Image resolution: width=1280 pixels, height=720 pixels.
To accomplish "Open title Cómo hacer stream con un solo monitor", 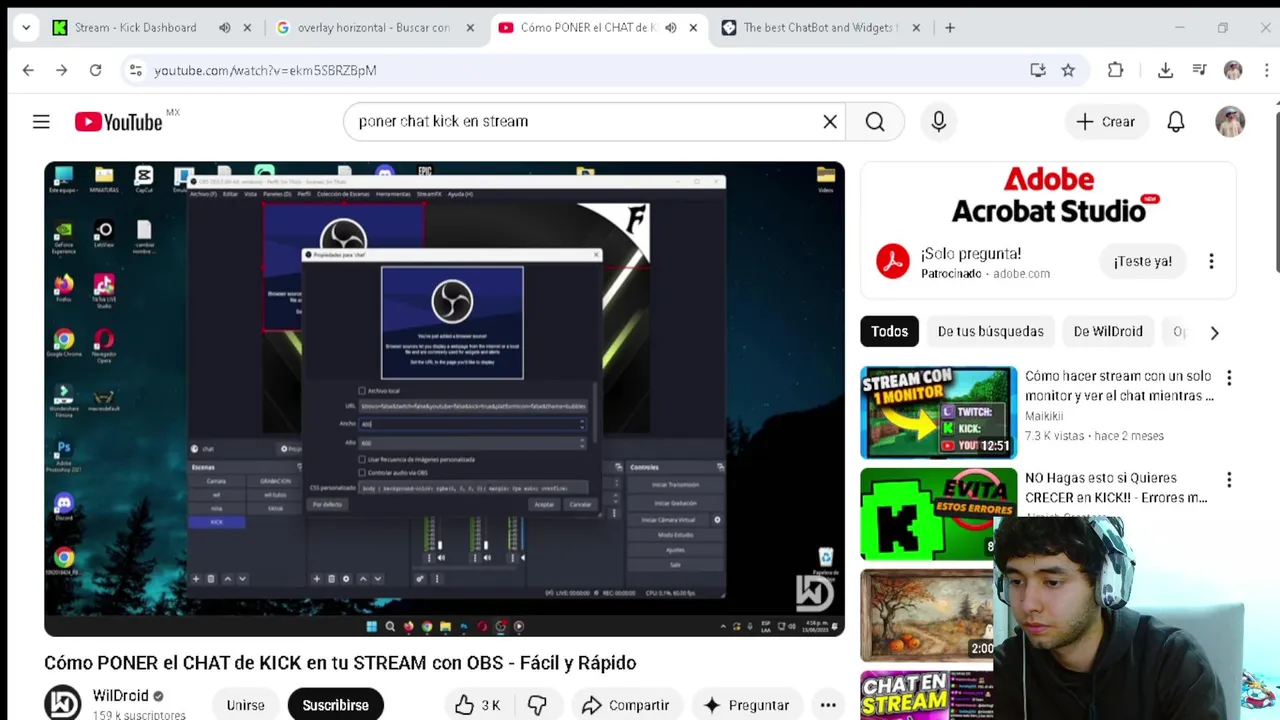I will coord(1119,386).
